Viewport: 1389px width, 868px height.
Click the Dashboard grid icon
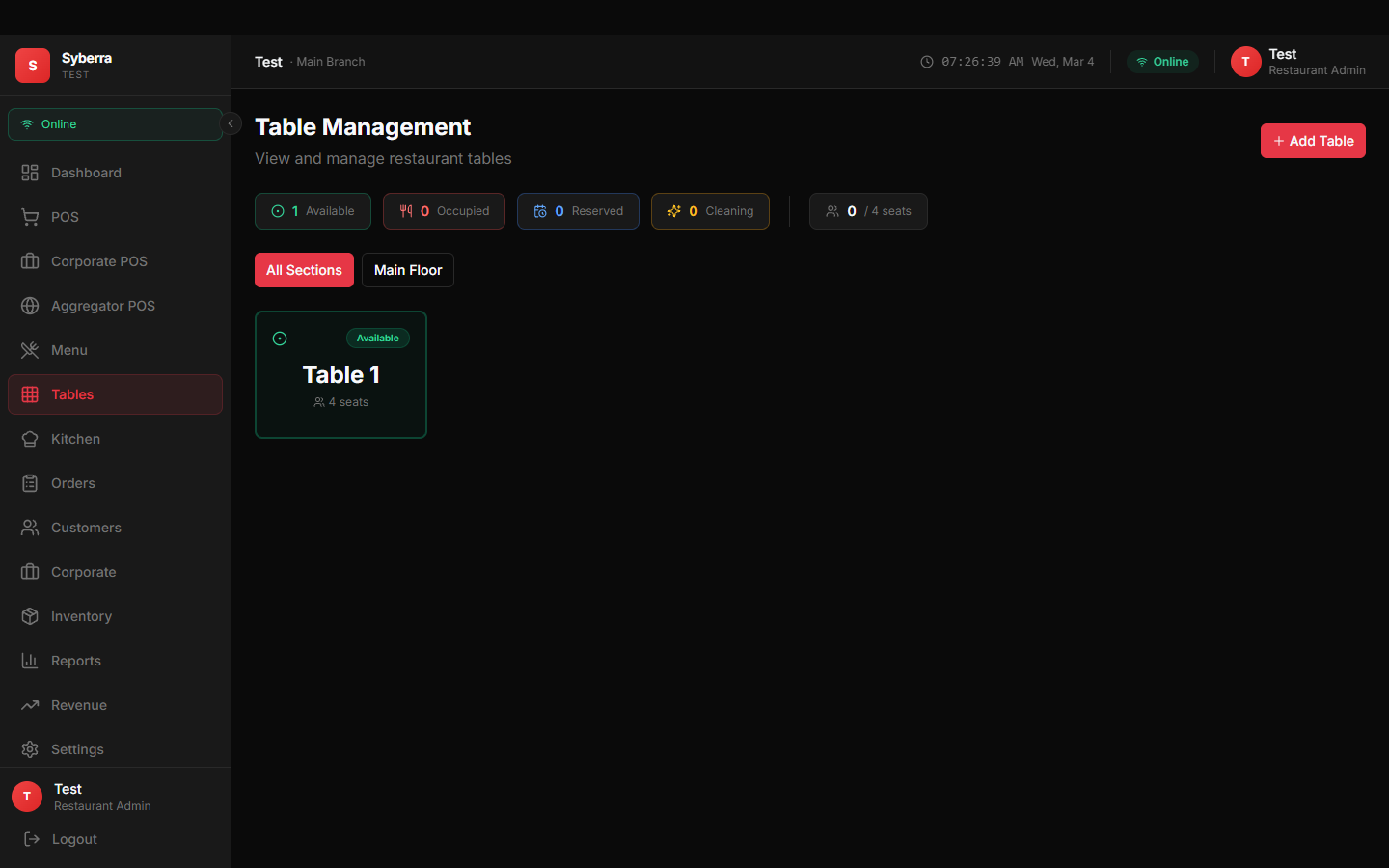(30, 172)
